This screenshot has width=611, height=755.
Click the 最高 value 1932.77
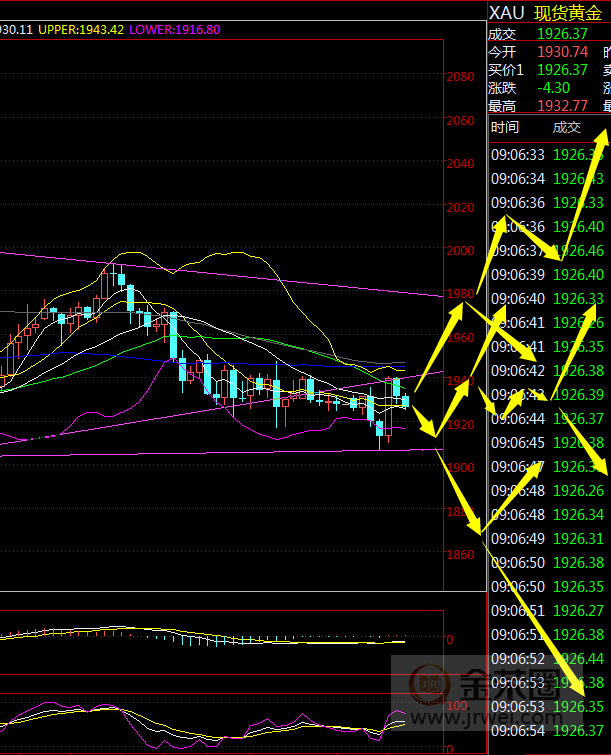click(562, 105)
